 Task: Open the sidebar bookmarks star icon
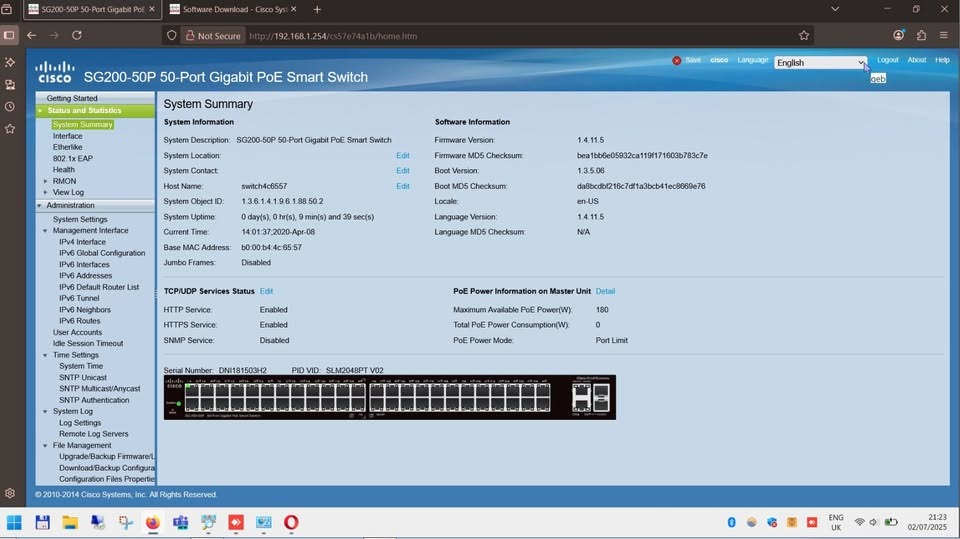point(10,129)
